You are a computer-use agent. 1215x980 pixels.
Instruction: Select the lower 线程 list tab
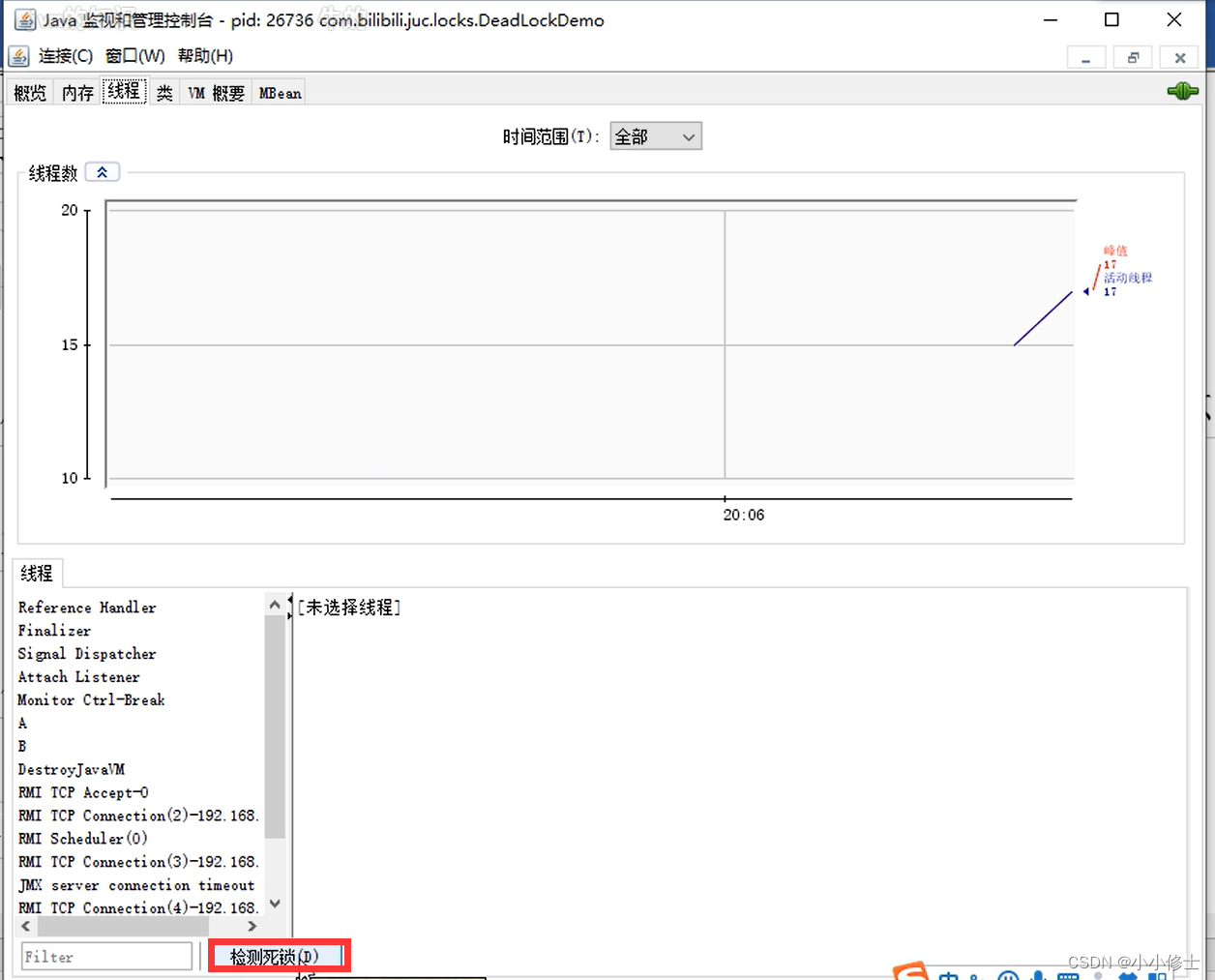[37, 574]
